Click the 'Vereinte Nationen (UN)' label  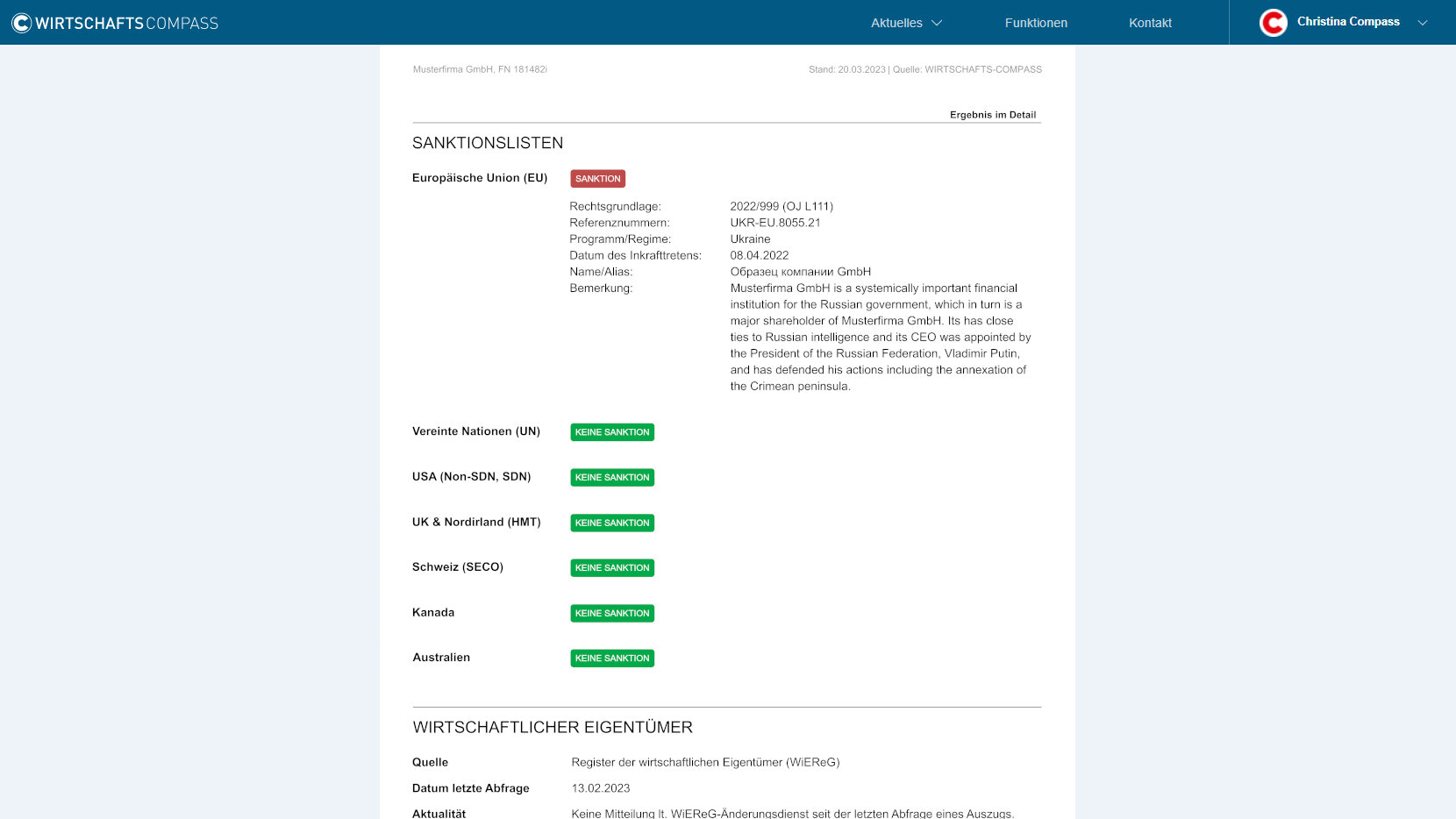click(476, 431)
